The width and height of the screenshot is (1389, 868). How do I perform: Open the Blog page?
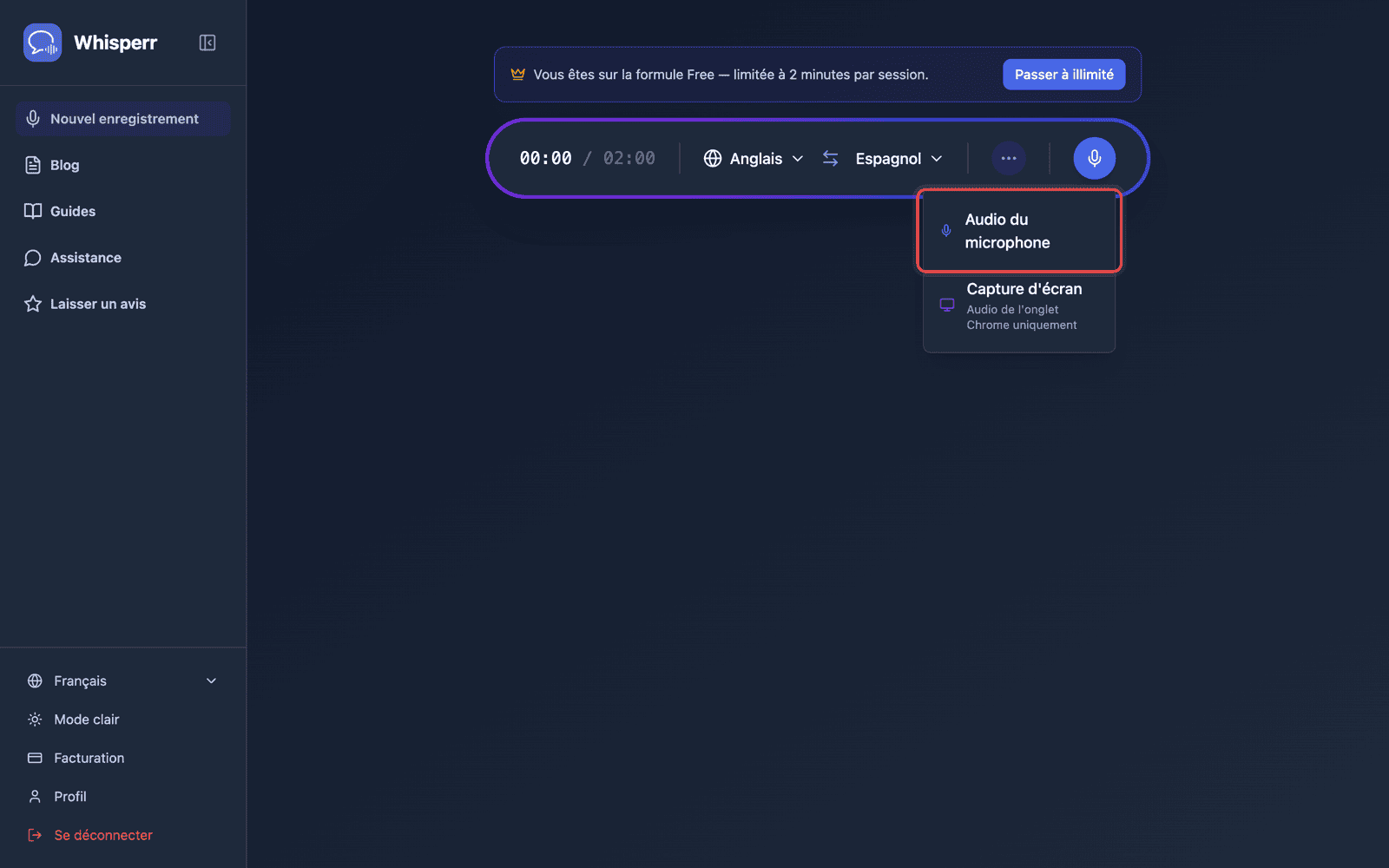(122, 165)
